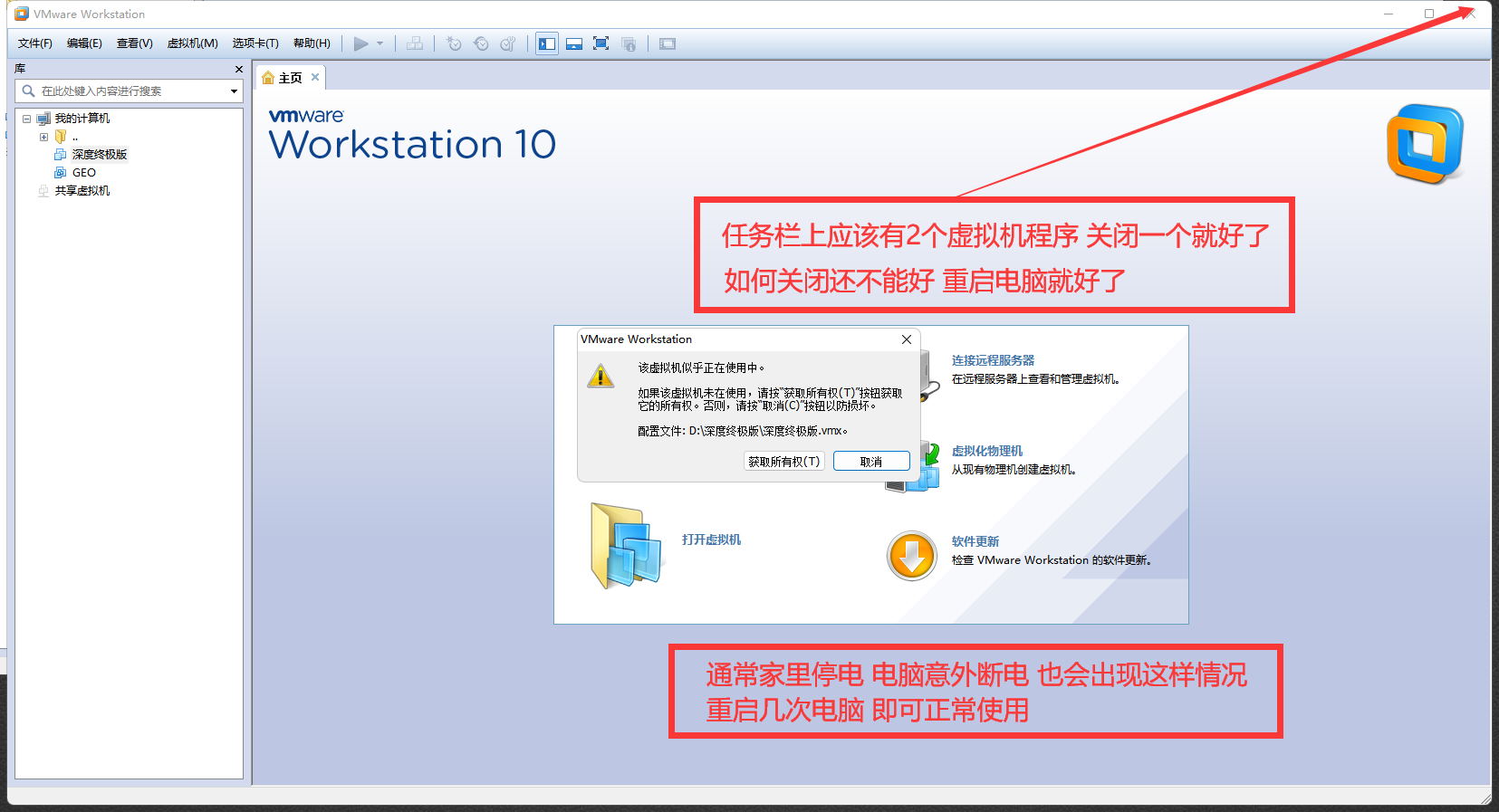Select the 深度终极版 virtual machine
The width and height of the screenshot is (1499, 812).
click(x=100, y=155)
